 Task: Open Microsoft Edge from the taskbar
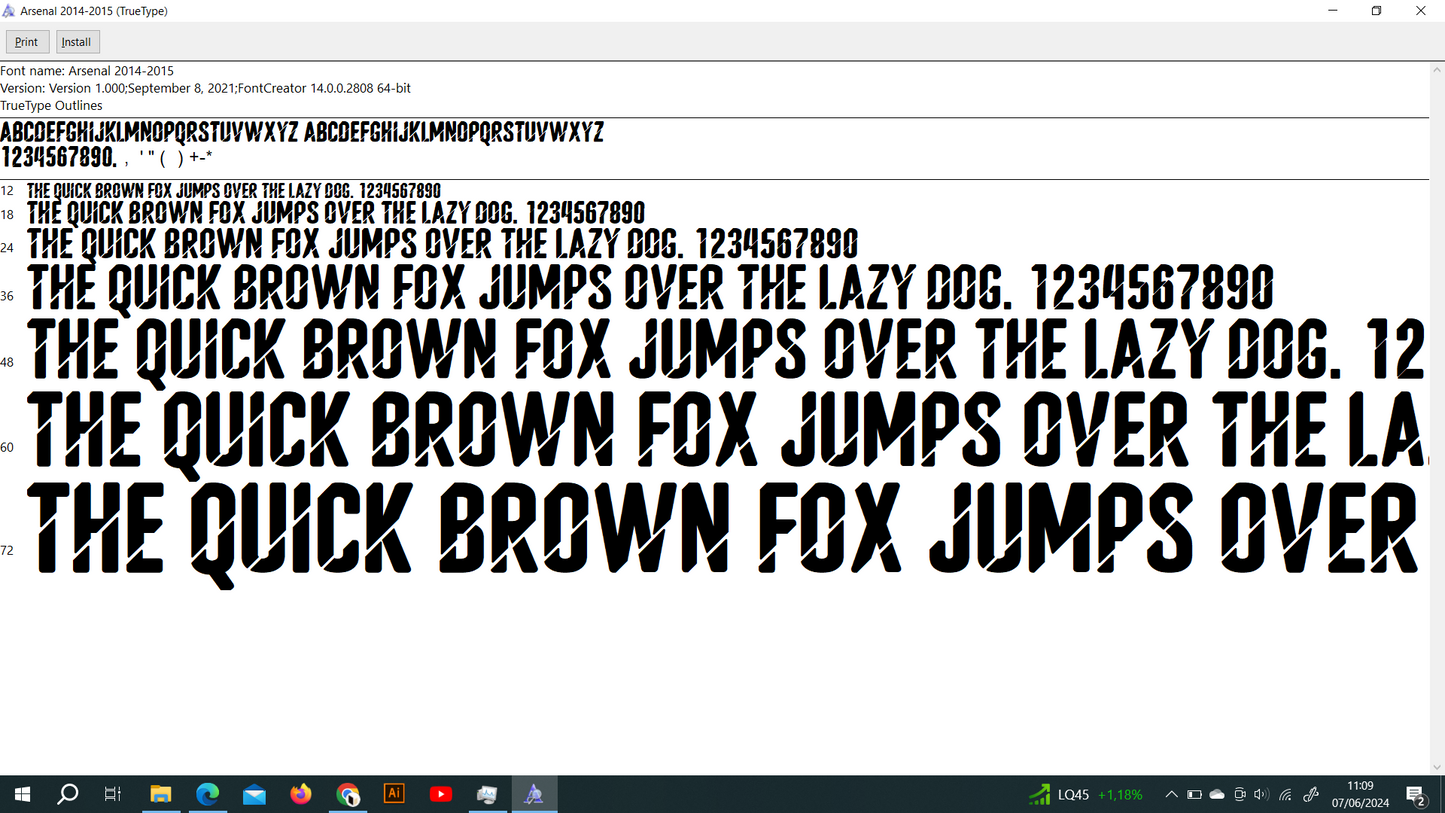[208, 793]
